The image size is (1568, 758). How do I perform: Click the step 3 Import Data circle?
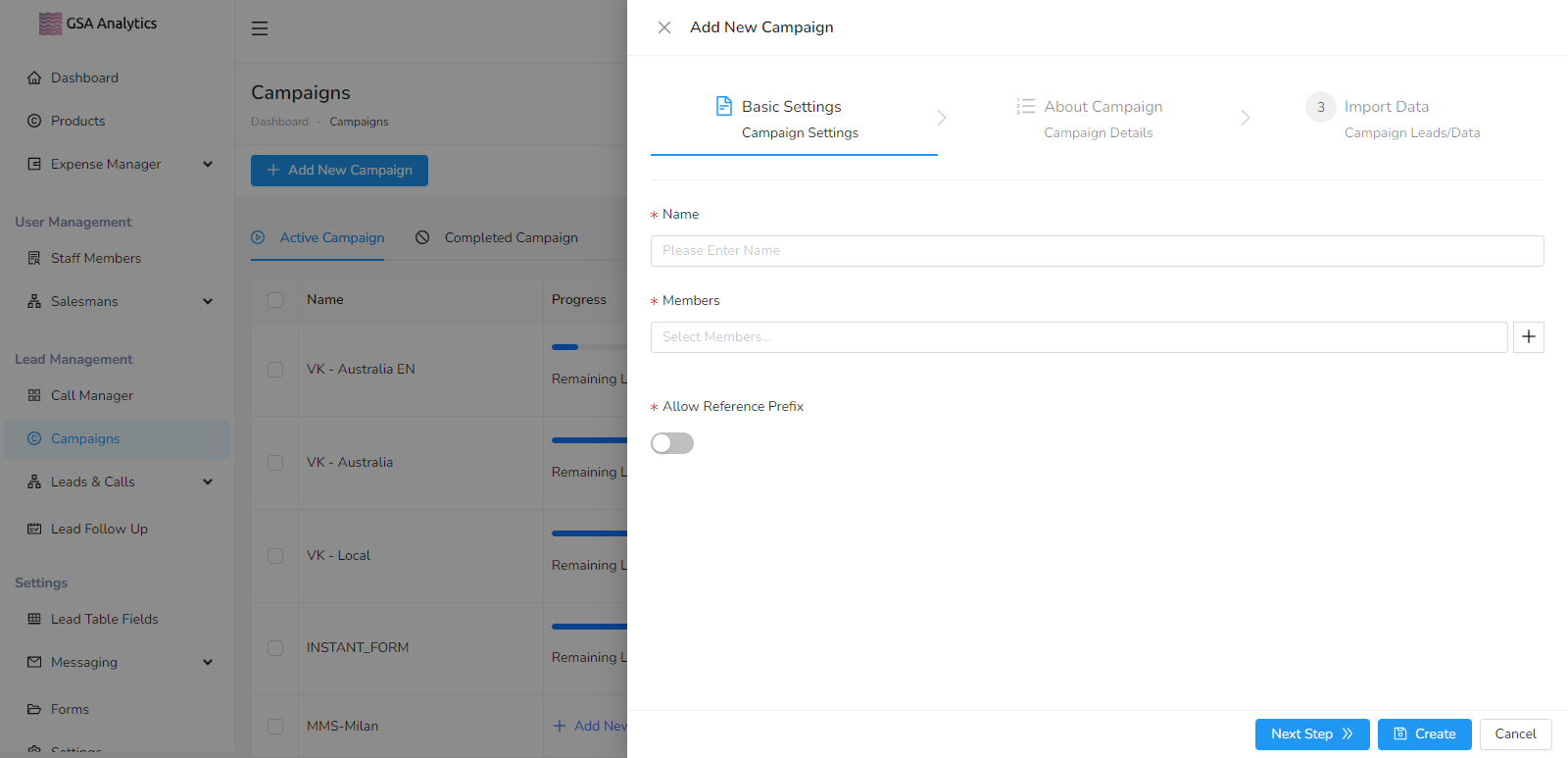(x=1321, y=107)
